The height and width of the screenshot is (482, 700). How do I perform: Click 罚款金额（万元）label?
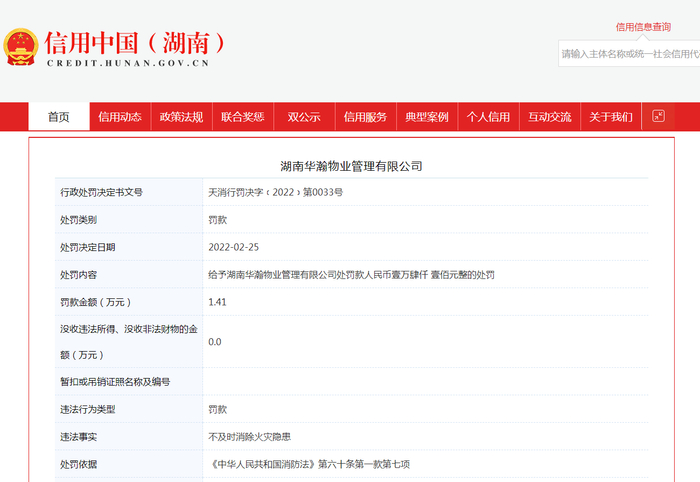(x=96, y=302)
